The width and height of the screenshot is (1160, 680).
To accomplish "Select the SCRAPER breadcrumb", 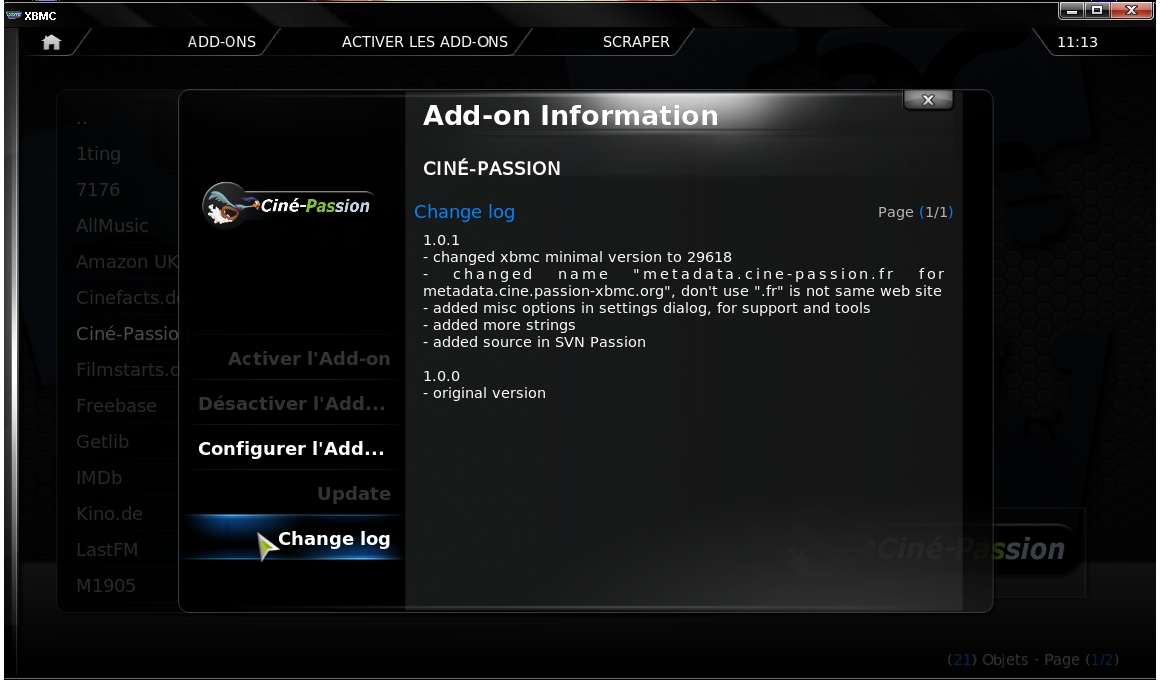I will click(636, 42).
